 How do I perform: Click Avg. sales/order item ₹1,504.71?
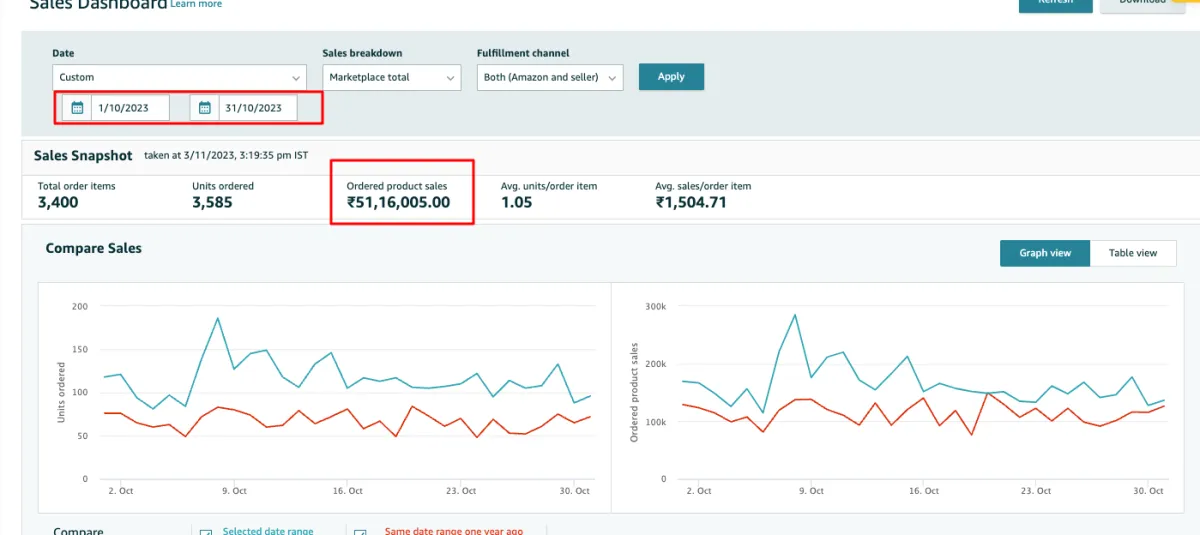[x=691, y=202]
